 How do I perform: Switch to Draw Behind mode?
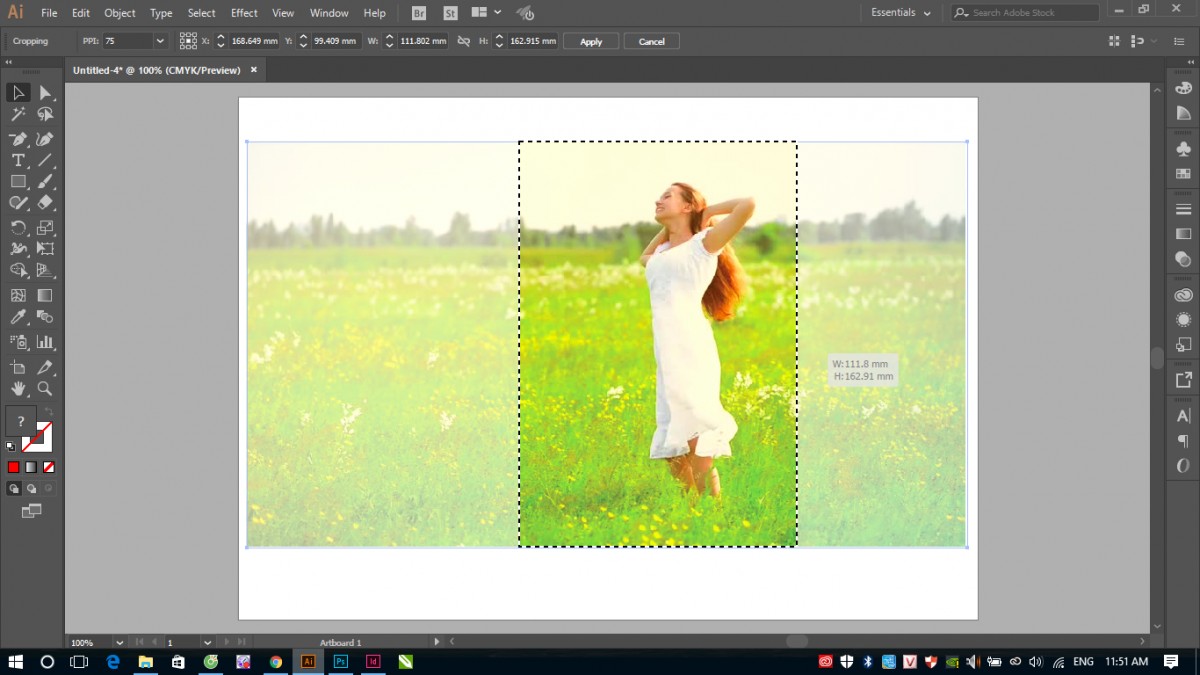point(31,489)
